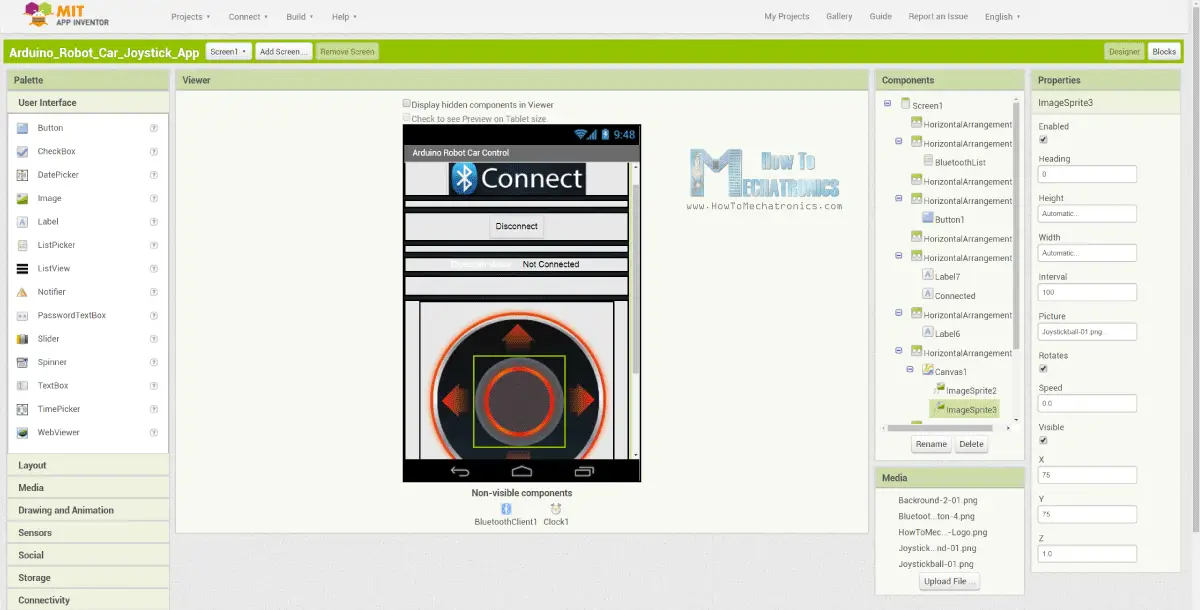This screenshot has width=1200, height=610.
Task: Open the Build menu
Action: [297, 16]
